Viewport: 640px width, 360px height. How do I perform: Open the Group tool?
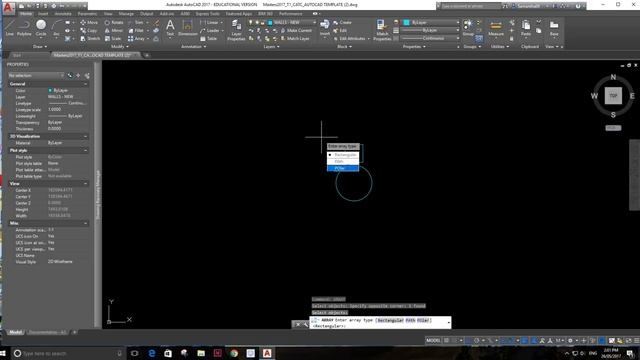[x=468, y=28]
